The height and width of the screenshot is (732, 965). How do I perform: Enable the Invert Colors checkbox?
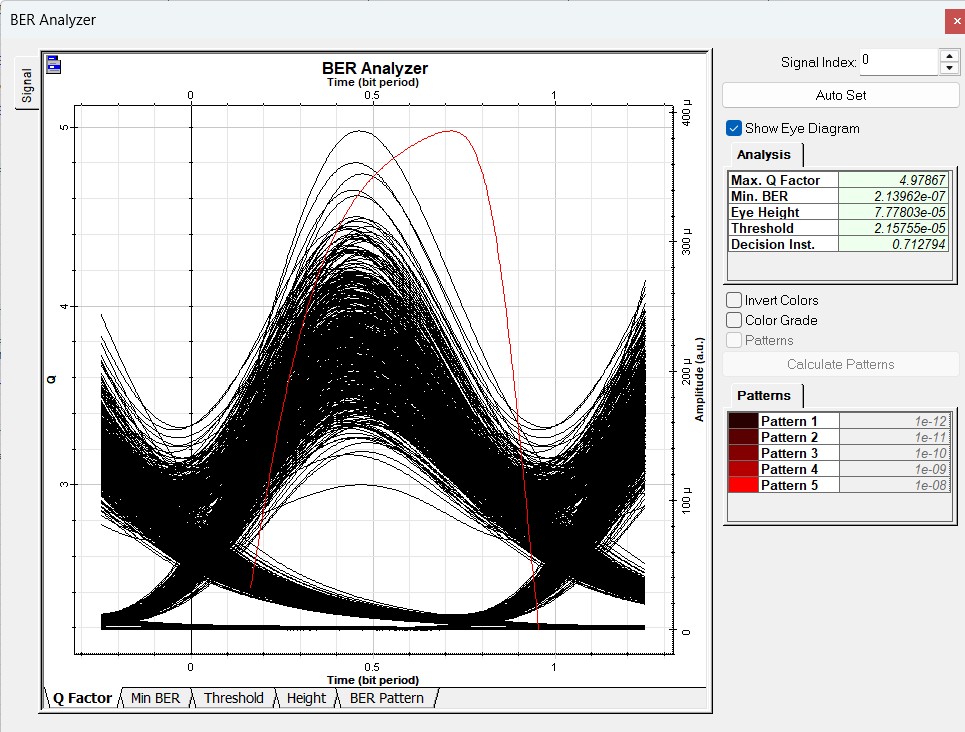click(735, 300)
